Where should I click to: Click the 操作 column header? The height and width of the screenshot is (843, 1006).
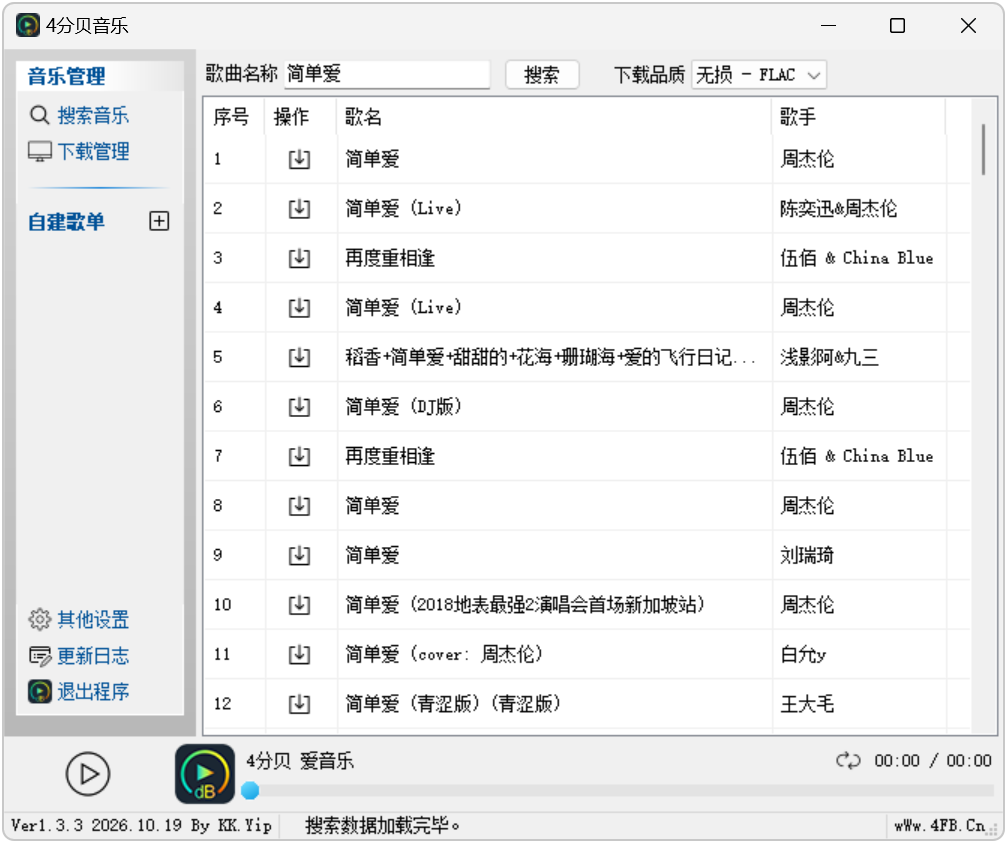pyautogui.click(x=301, y=117)
